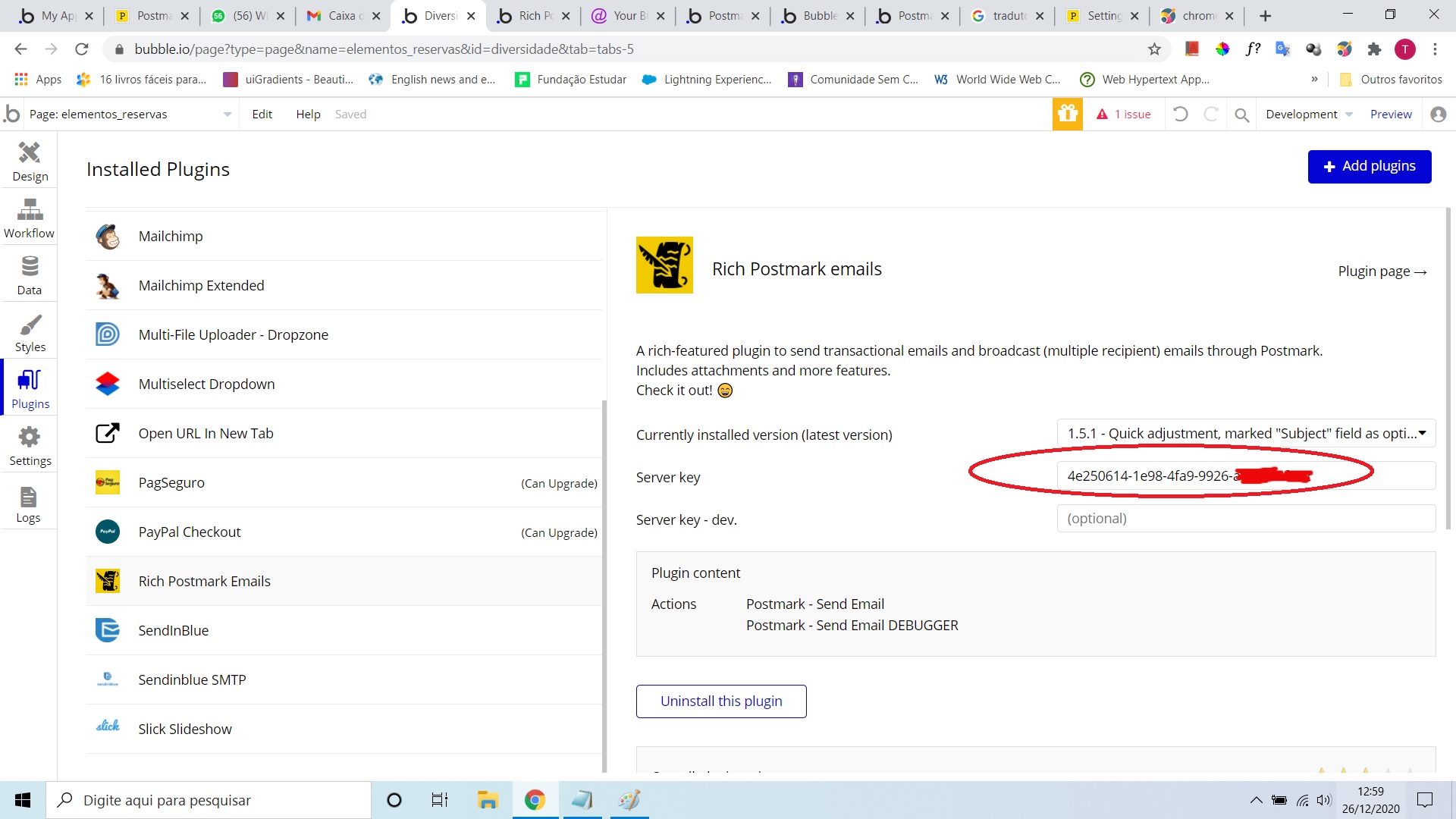This screenshot has height=819, width=1456.
Task: Expand the bookmarks overflow chevron
Action: tap(1314, 79)
